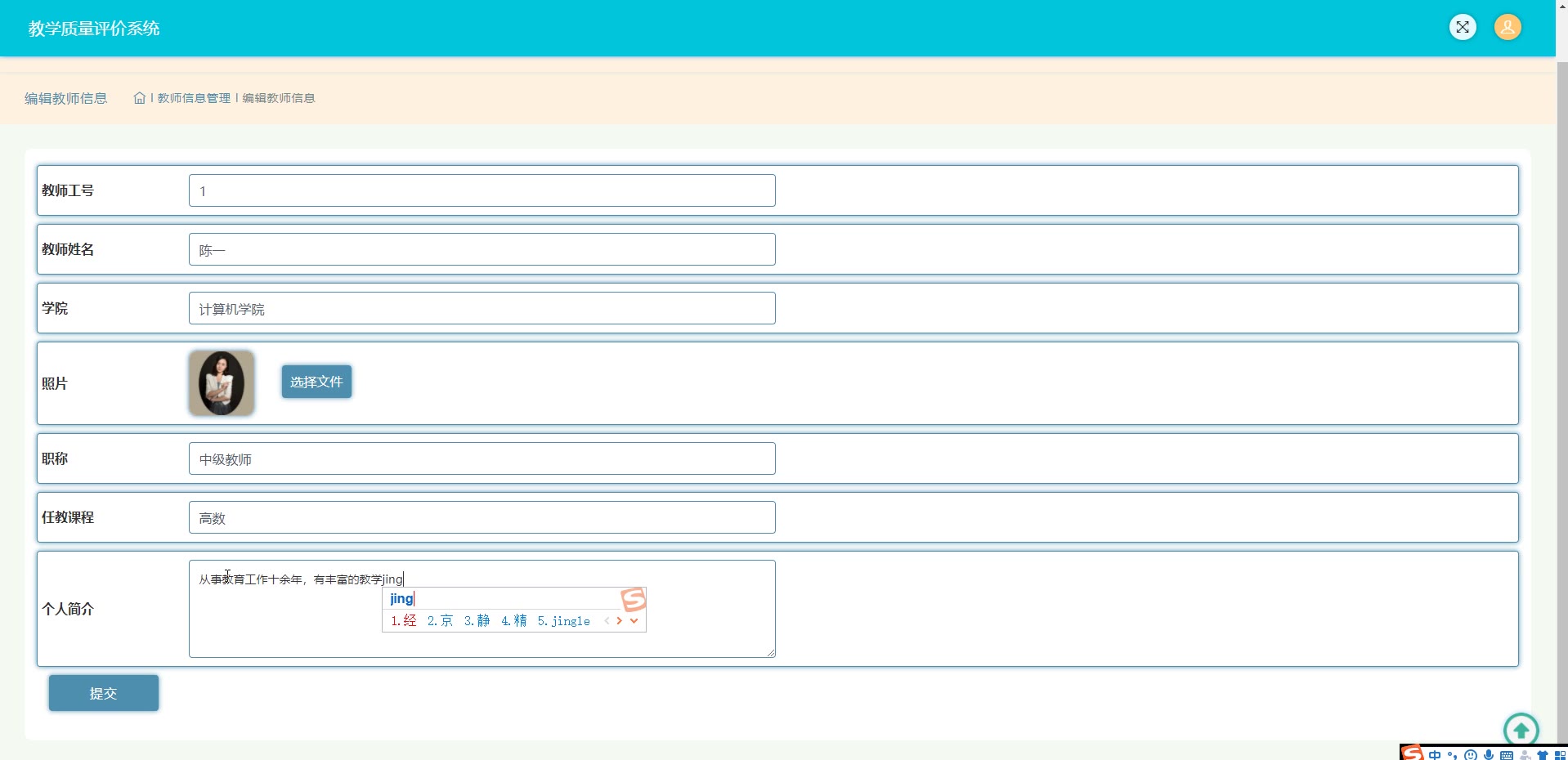The width and height of the screenshot is (1568, 760).
Task: Go to next IME candidate page
Action: point(620,621)
